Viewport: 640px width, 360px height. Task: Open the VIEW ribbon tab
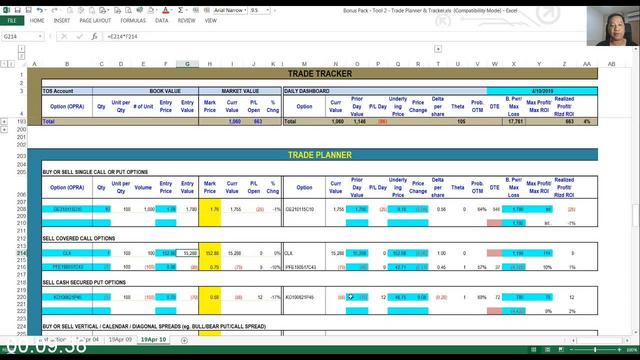[211, 20]
